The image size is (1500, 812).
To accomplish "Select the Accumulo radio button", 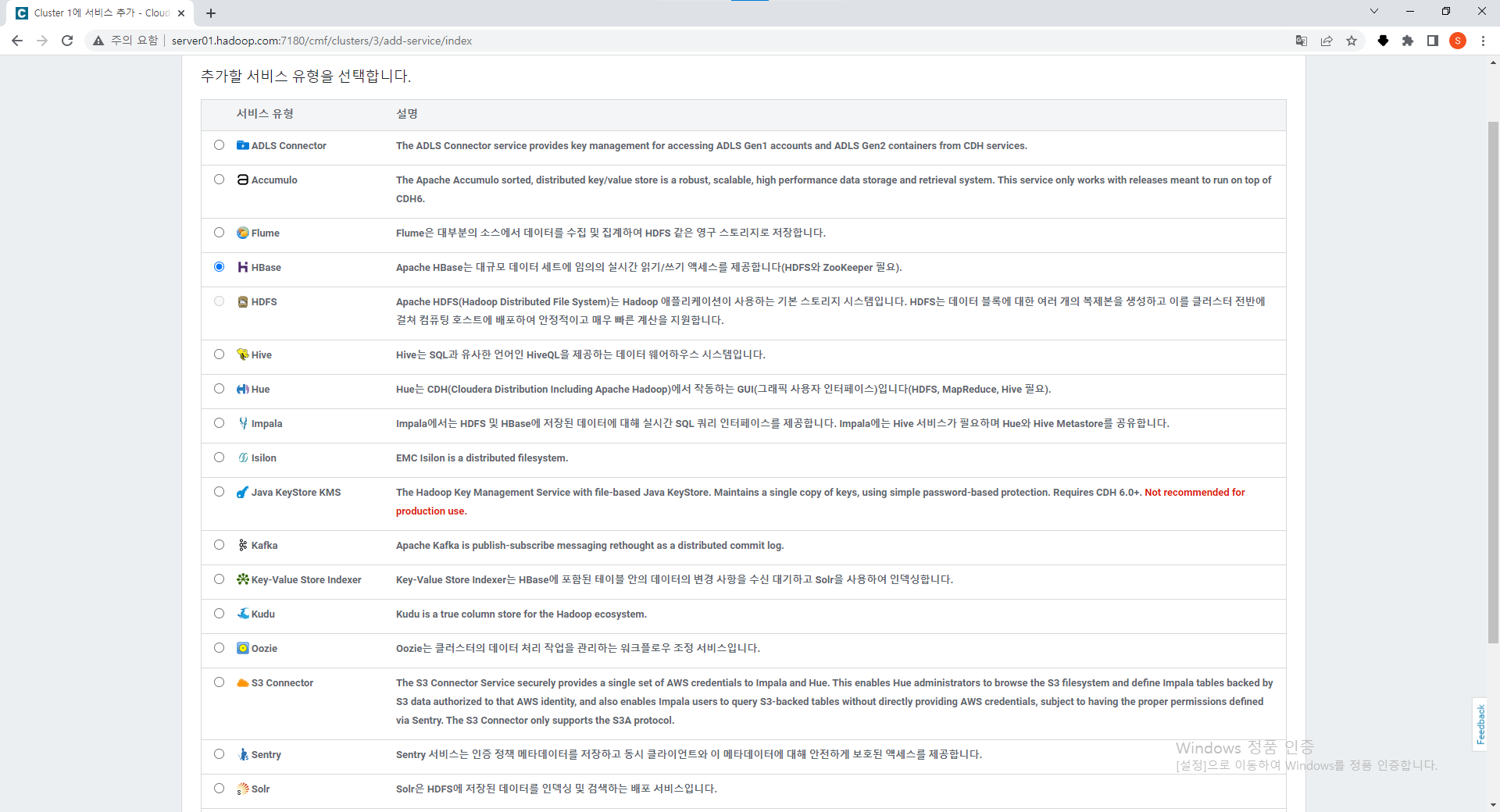I will 219,180.
